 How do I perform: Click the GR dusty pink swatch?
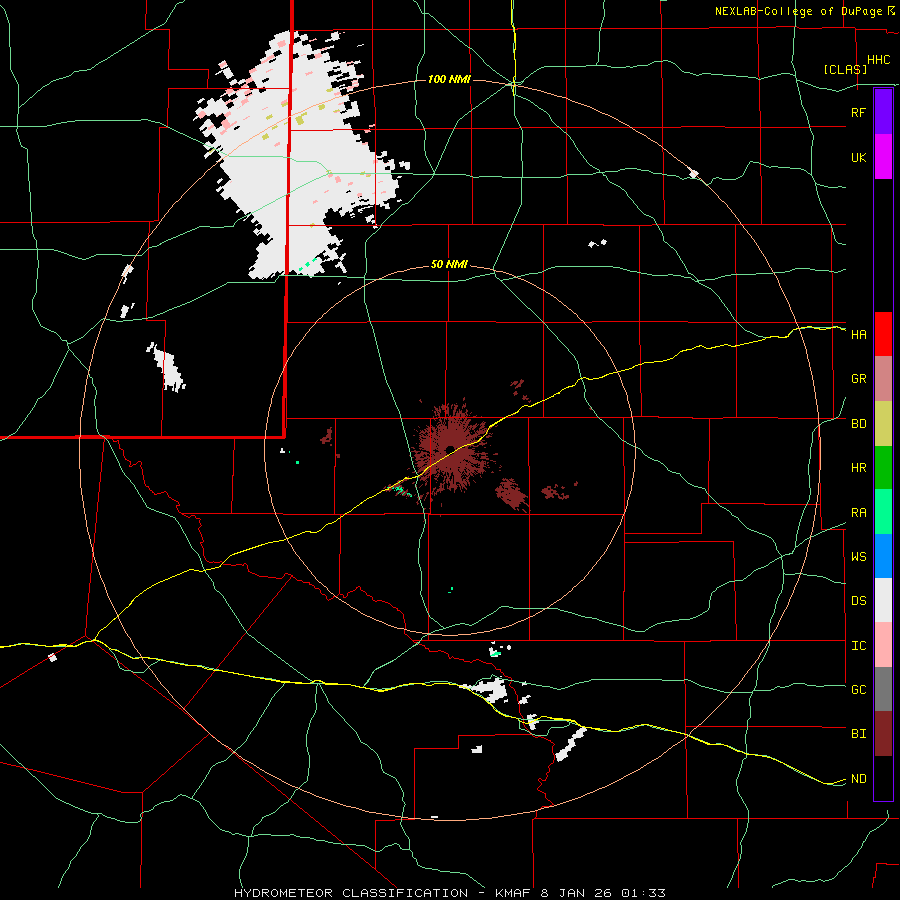pyautogui.click(x=883, y=378)
